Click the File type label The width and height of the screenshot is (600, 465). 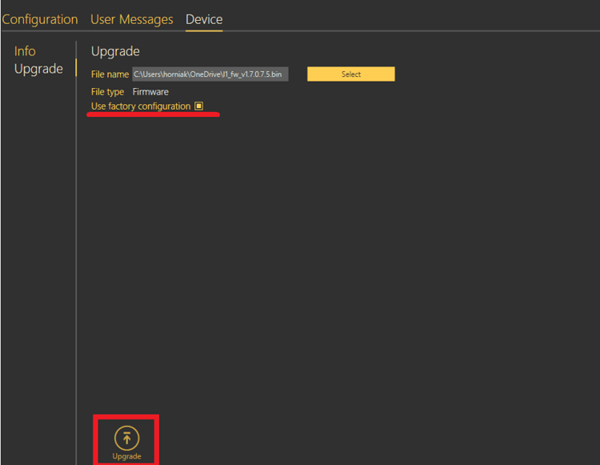108,92
